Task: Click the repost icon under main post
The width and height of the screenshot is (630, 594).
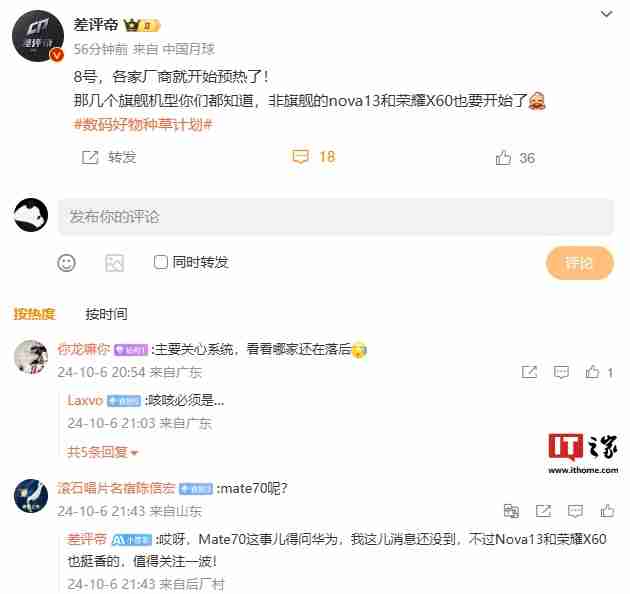Action: (90, 157)
